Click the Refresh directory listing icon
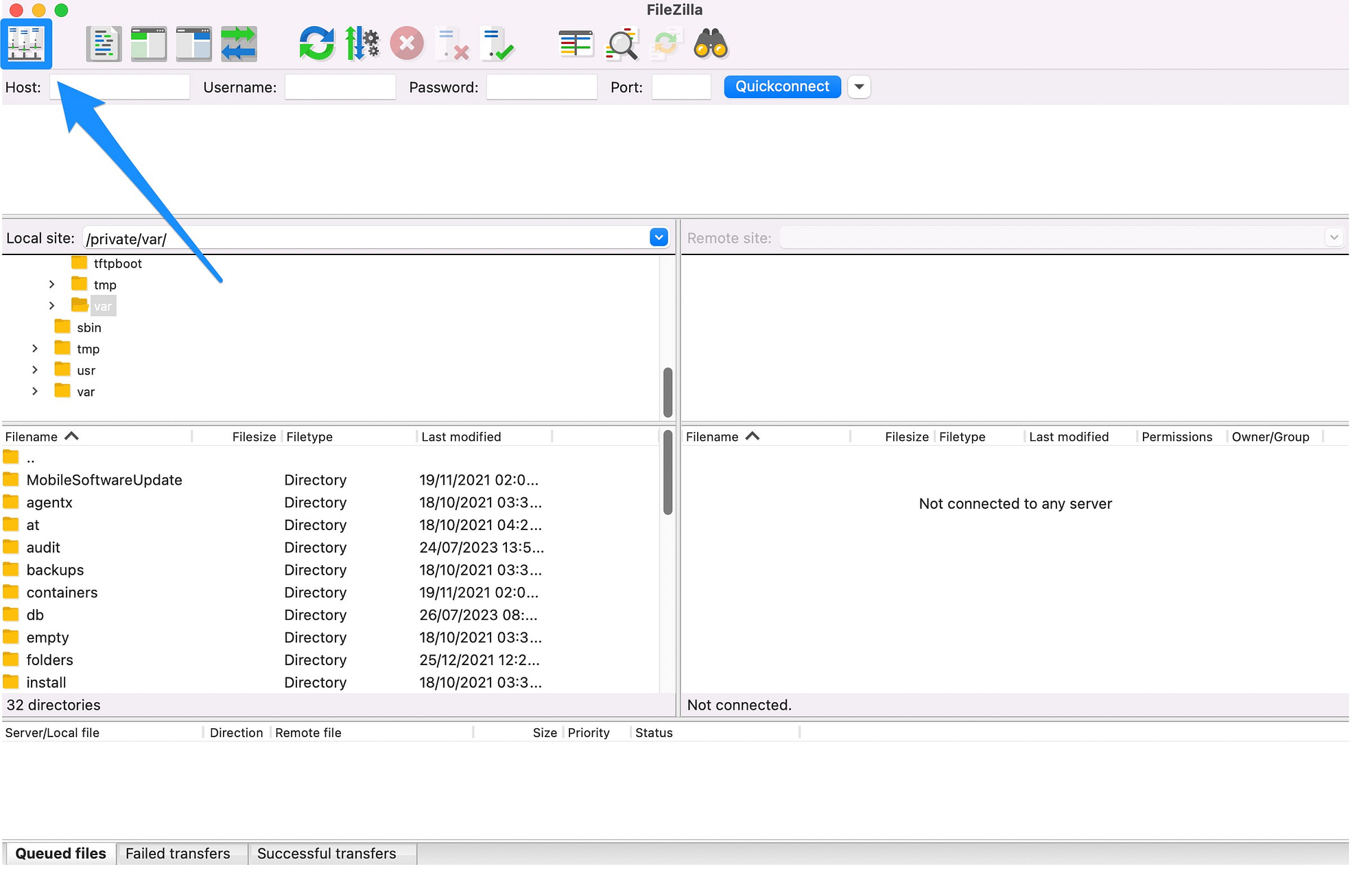The image size is (1372, 888). coord(316,43)
